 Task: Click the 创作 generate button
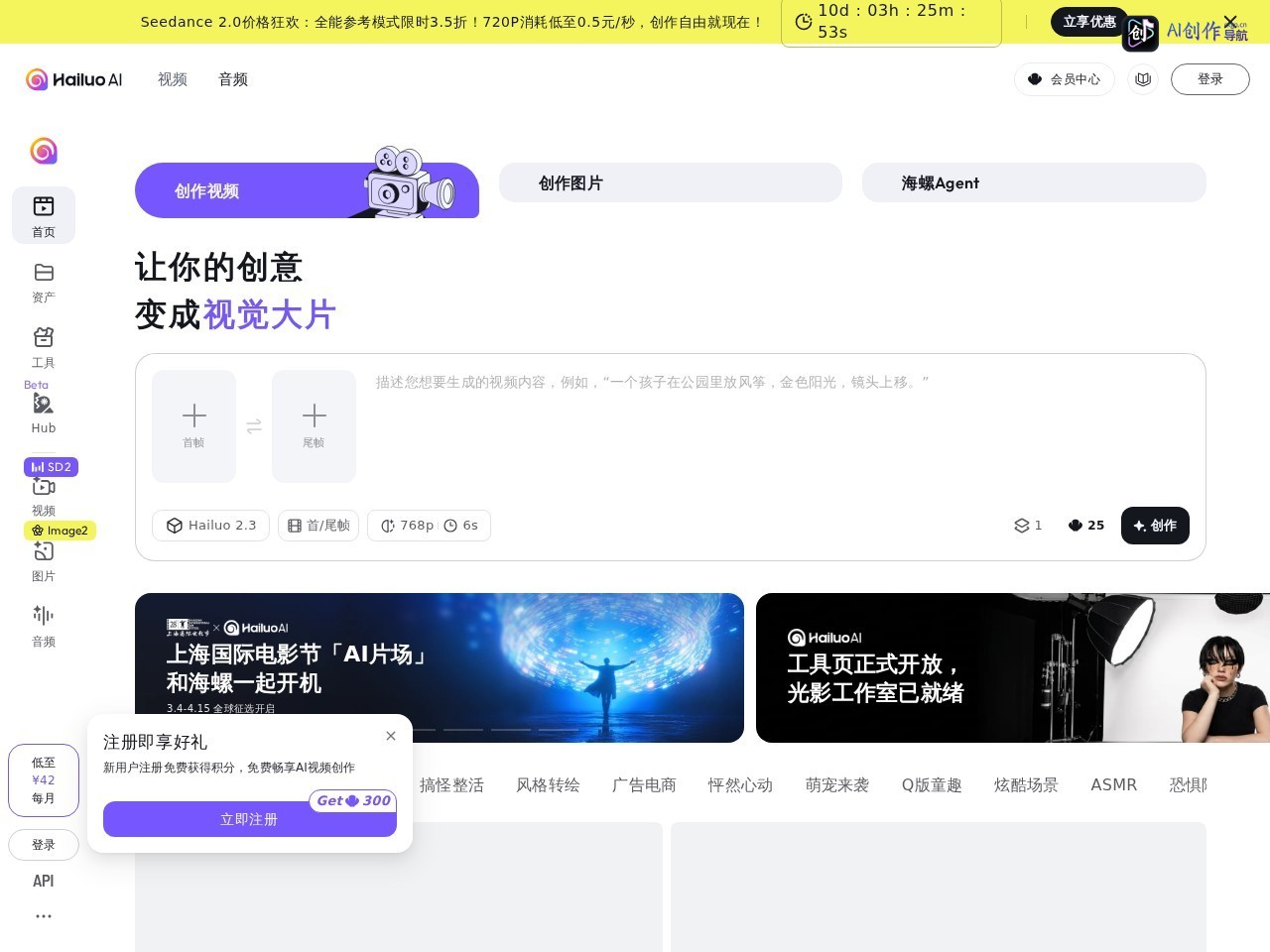[1155, 526]
